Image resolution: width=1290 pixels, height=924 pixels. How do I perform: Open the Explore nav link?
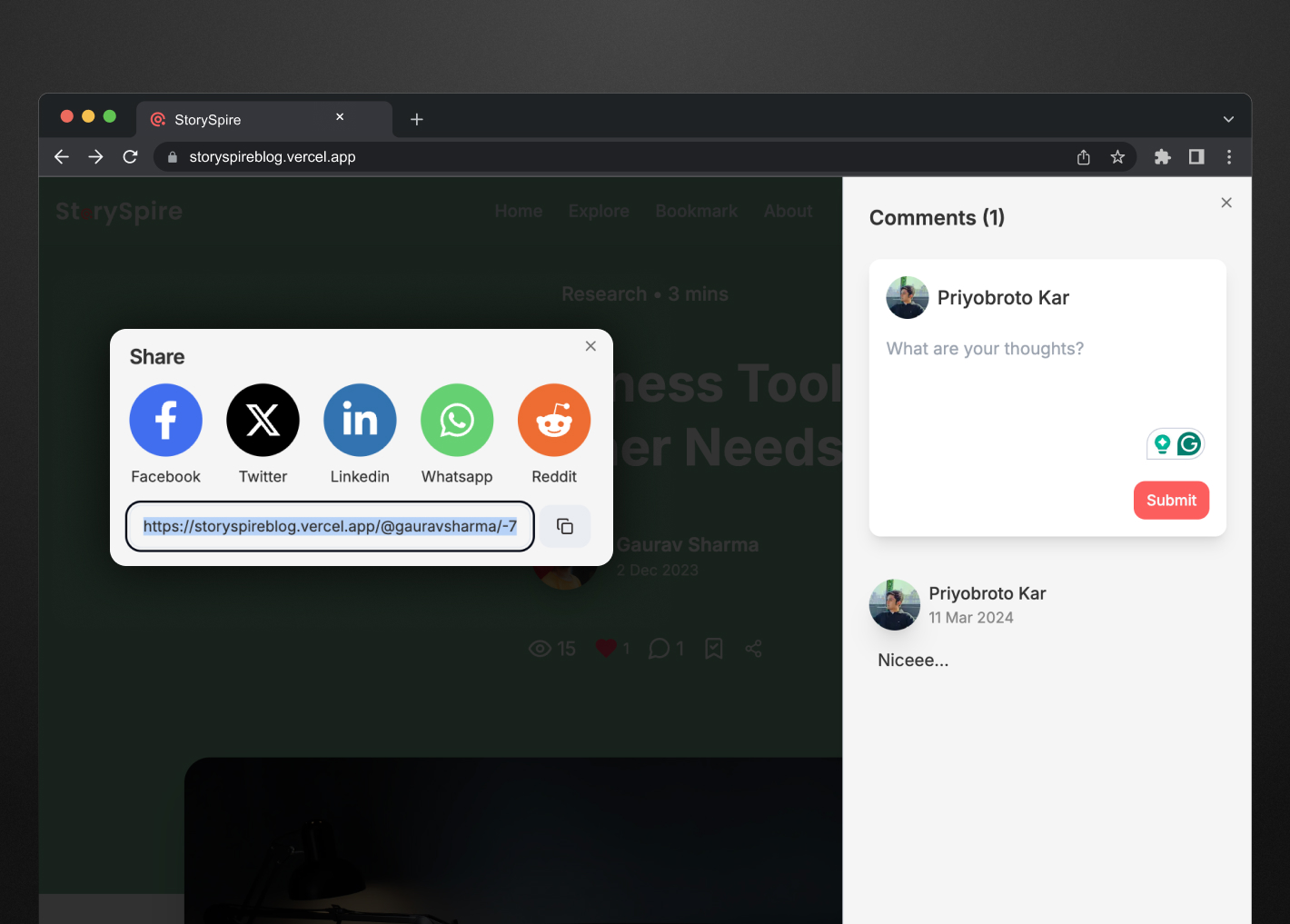599,211
